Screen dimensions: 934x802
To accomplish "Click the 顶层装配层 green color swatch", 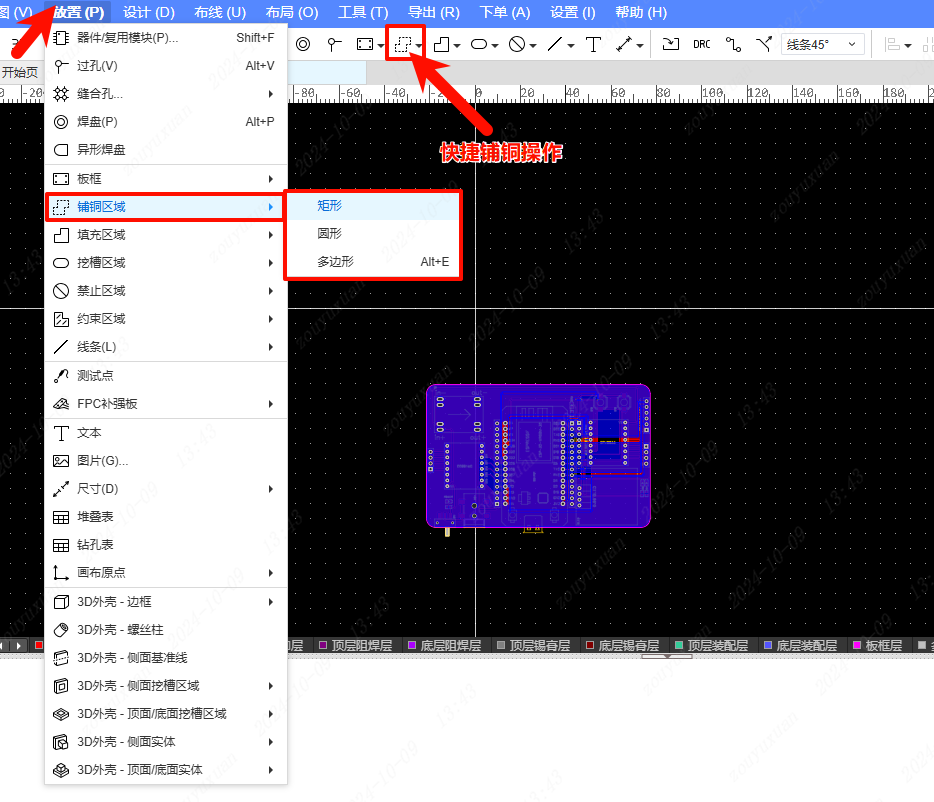I will click(x=679, y=645).
